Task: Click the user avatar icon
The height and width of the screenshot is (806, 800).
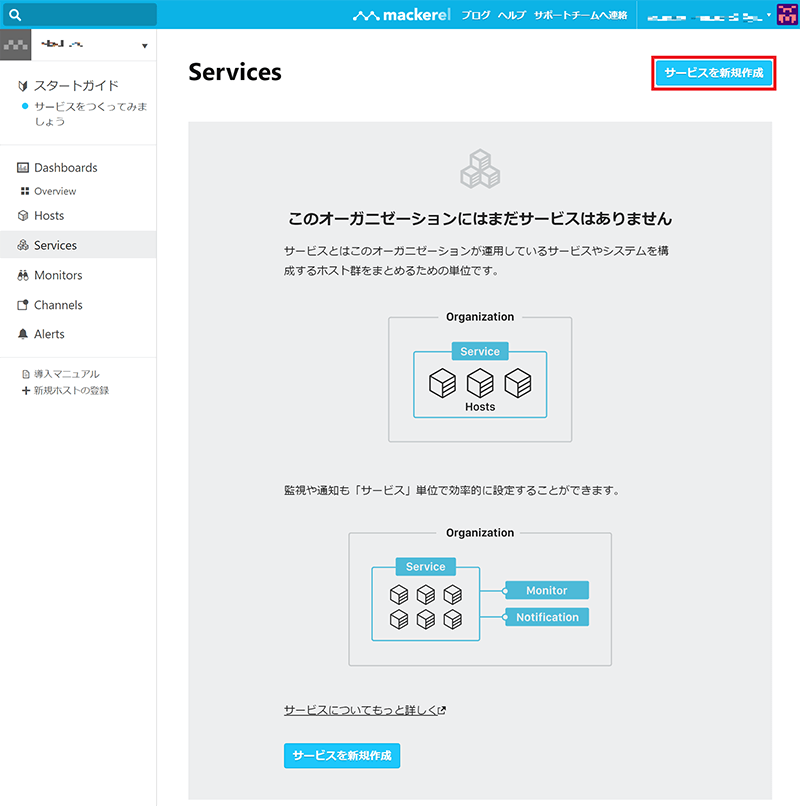Action: pyautogui.click(x=786, y=15)
